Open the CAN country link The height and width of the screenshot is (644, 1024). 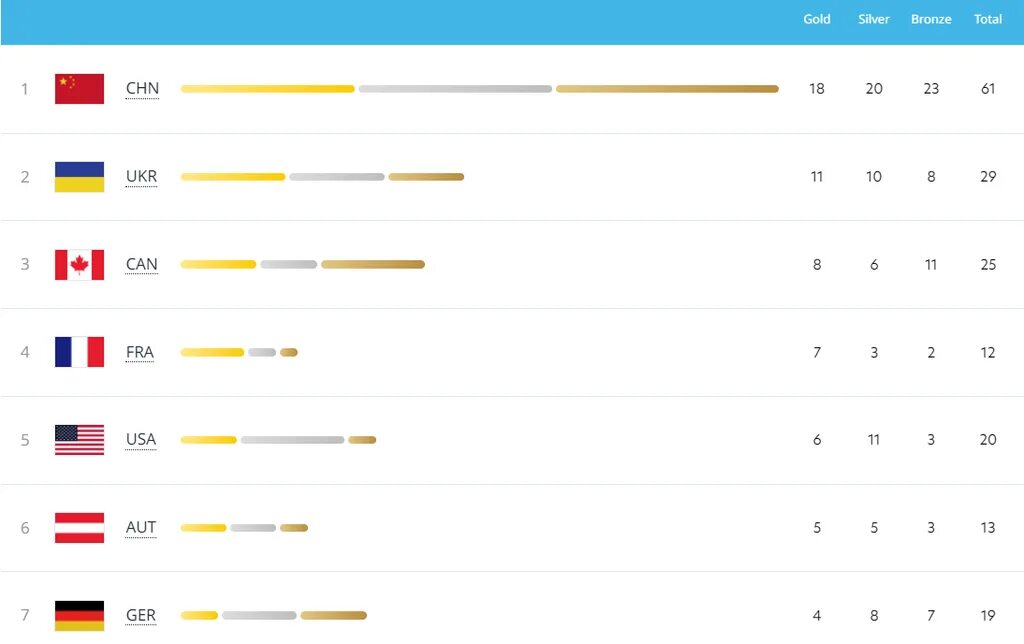point(141,265)
